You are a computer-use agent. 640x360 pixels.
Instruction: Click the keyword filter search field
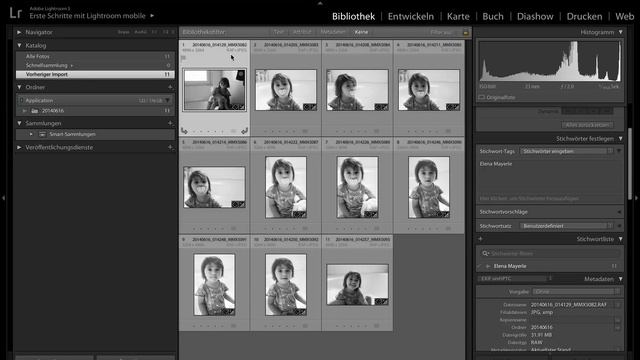tap(550, 253)
